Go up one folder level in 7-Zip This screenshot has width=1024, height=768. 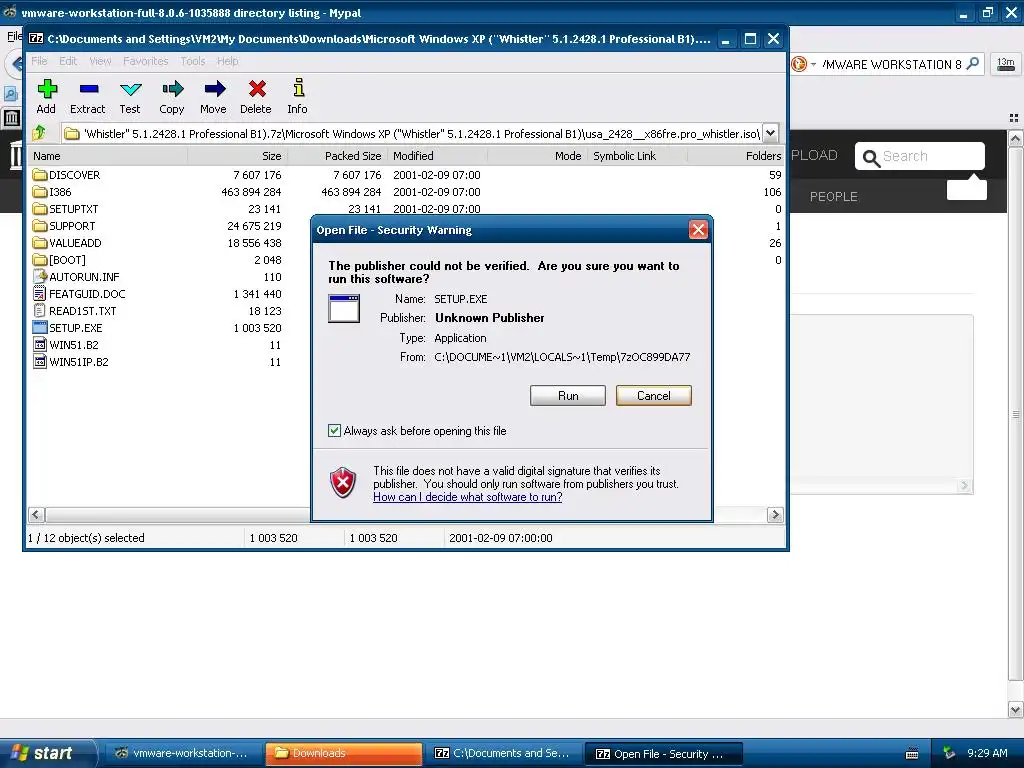[x=39, y=133]
